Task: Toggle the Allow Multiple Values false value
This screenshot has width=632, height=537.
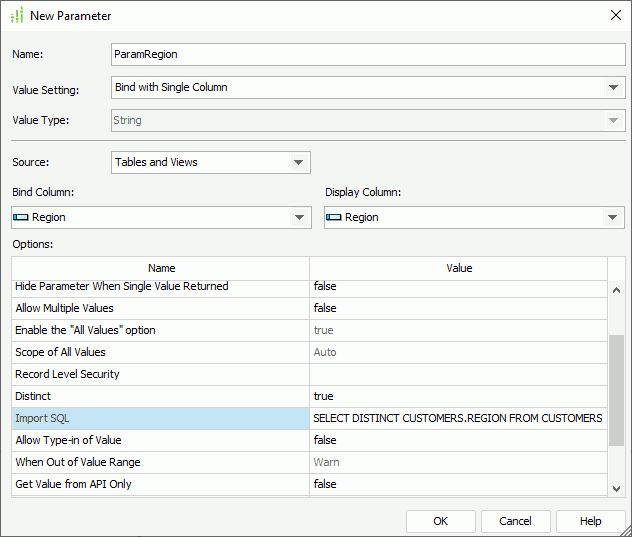Action: tap(458, 308)
